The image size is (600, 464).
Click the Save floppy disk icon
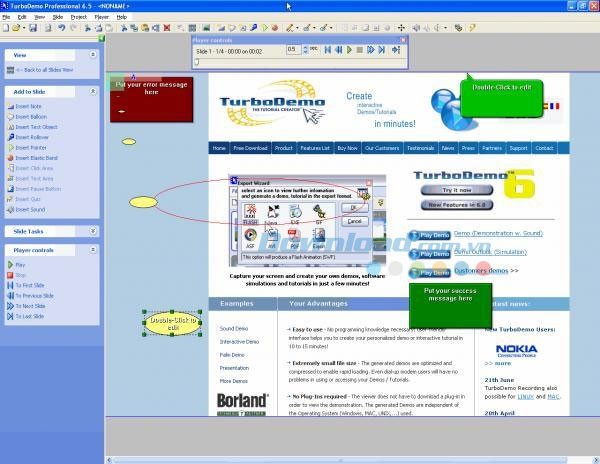click(x=33, y=28)
